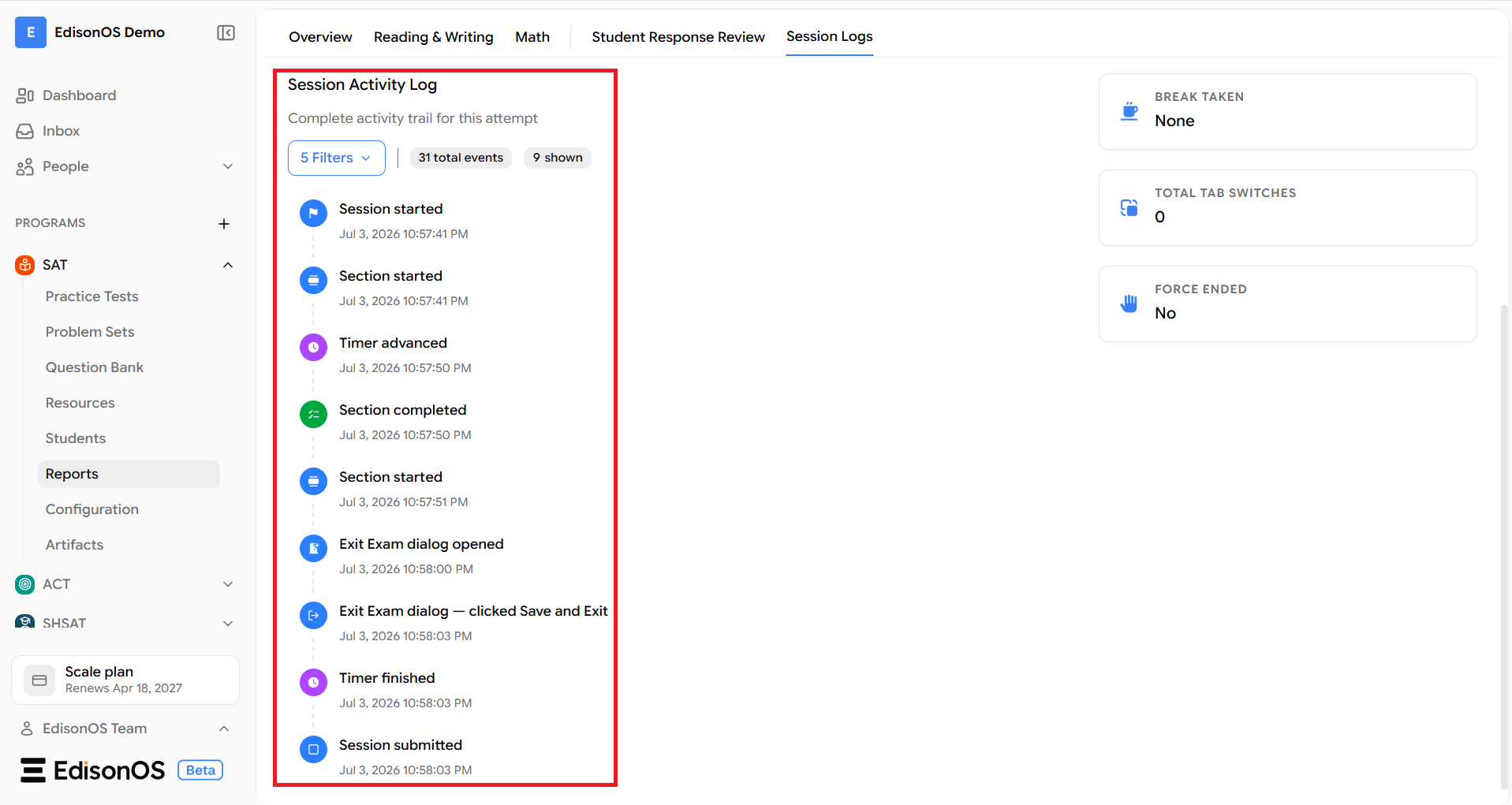
Task: Click the Session submitted square icon
Action: click(313, 749)
